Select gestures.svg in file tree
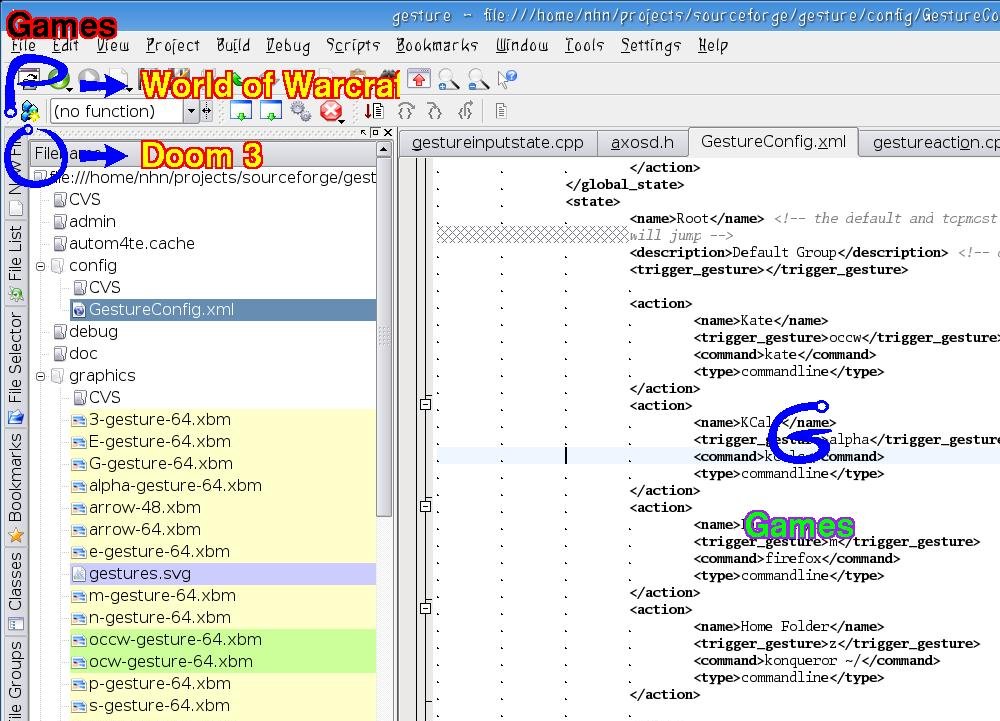 pos(223,574)
